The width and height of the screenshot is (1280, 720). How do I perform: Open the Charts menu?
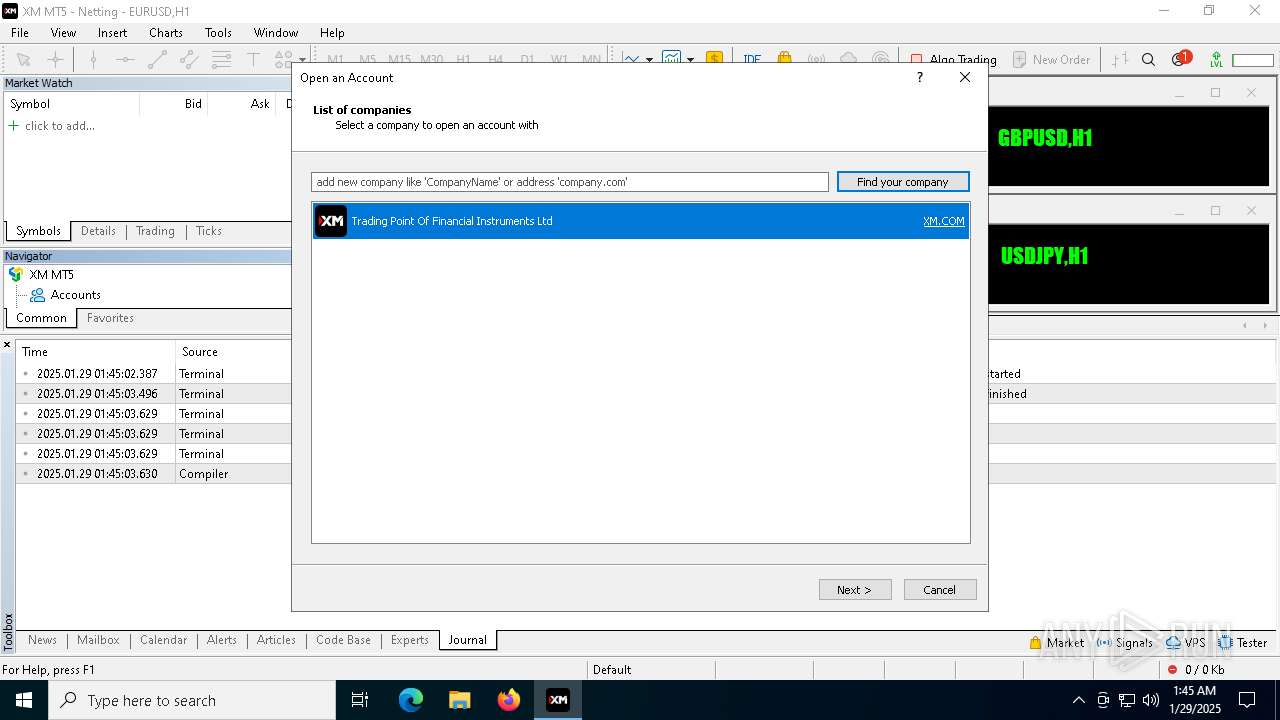click(166, 32)
